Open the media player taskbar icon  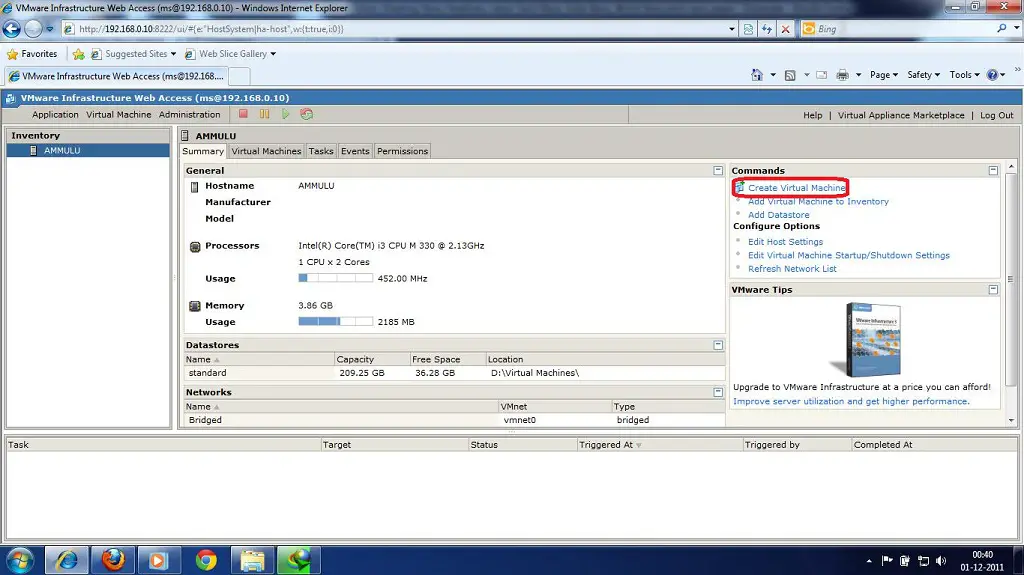159,560
